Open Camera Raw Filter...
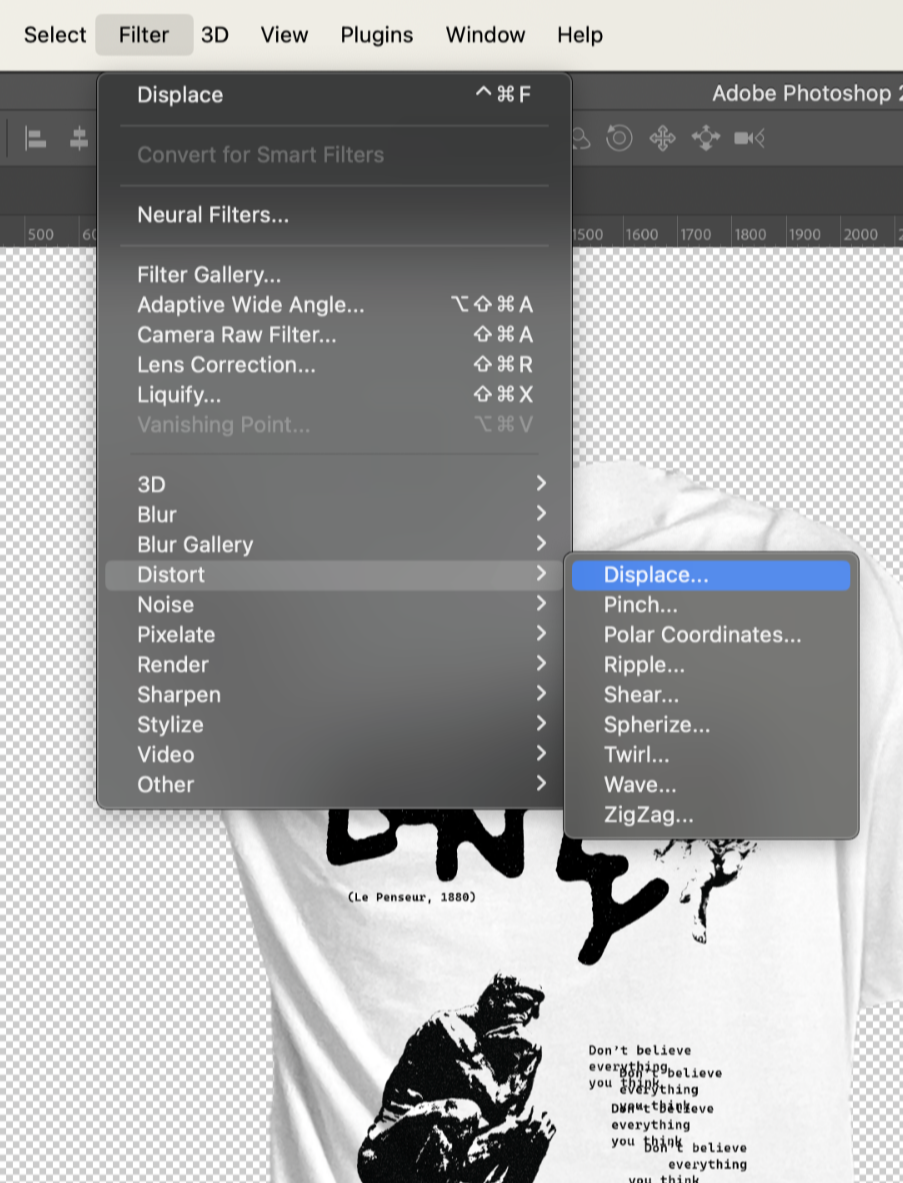Screen dimensions: 903x1183 (334, 335)
